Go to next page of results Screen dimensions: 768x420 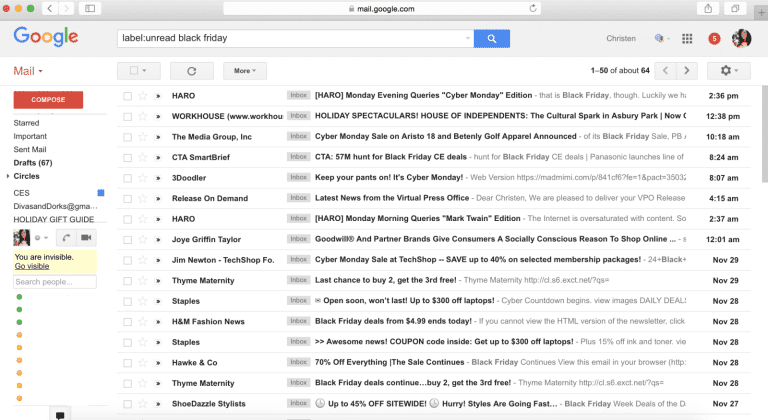click(x=687, y=71)
